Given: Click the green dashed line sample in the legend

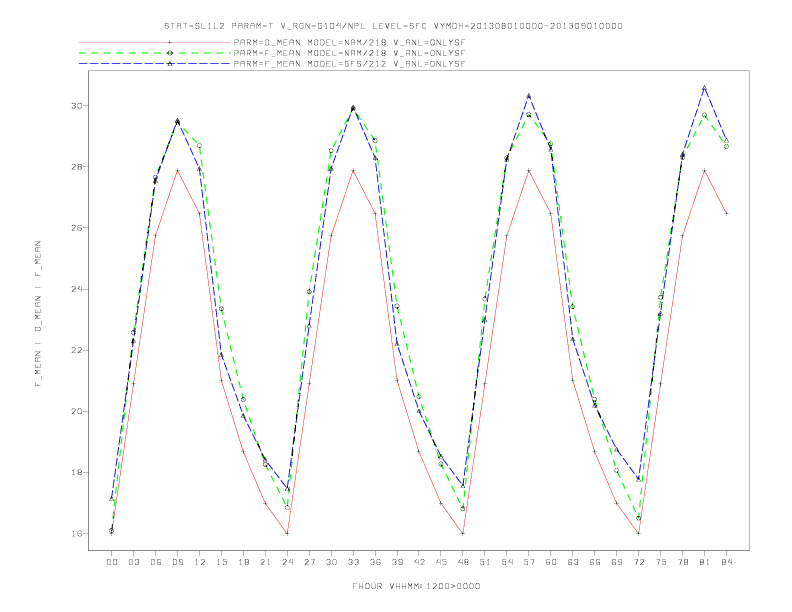Looking at the screenshot, I should tap(155, 53).
